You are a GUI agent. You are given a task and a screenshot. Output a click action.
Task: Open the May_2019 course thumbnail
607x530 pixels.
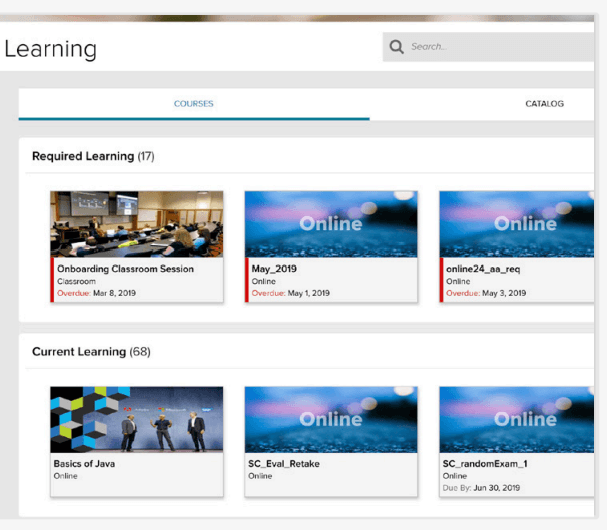point(331,224)
